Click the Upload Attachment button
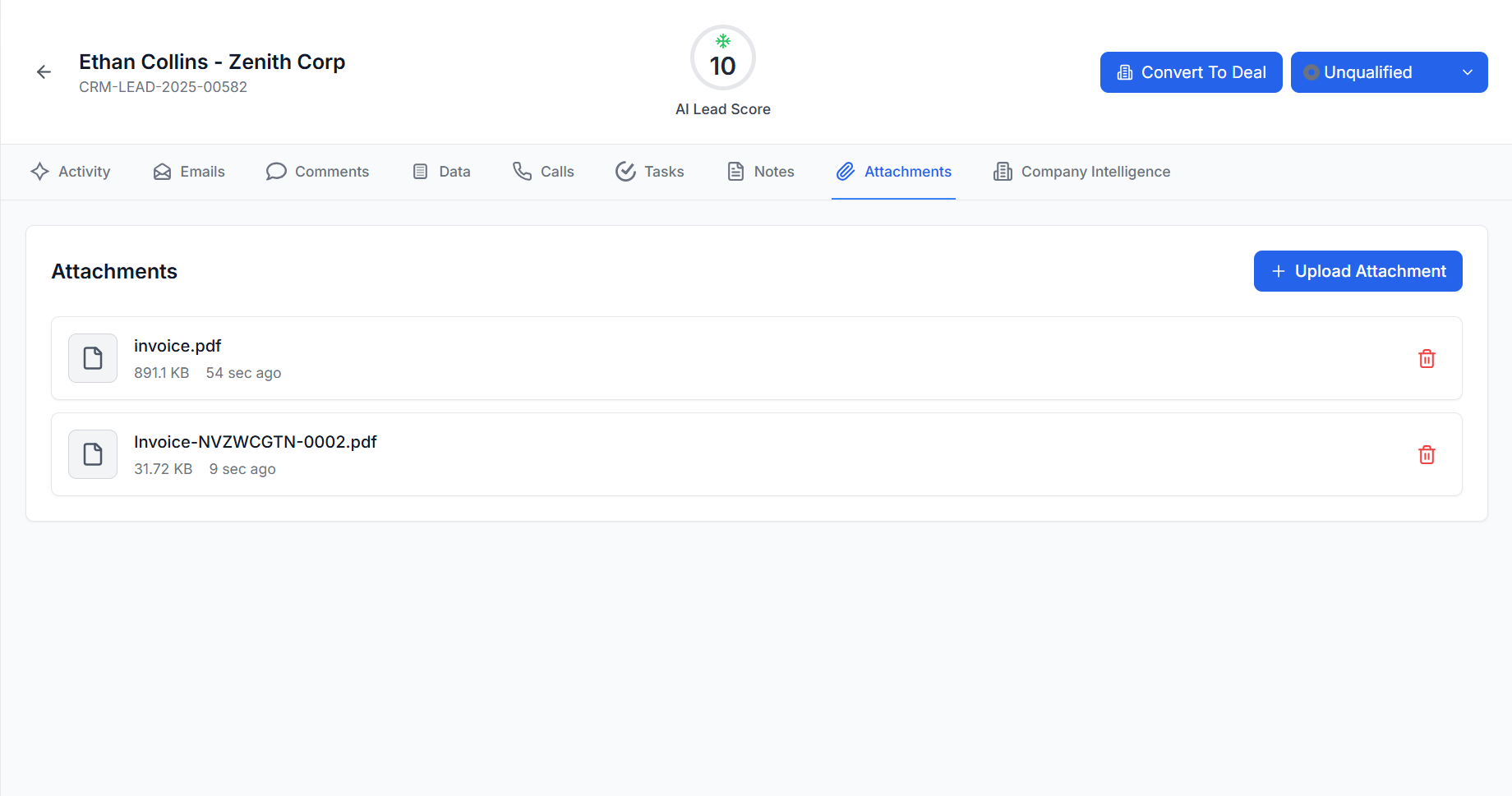The width and height of the screenshot is (1512, 796). (1358, 271)
